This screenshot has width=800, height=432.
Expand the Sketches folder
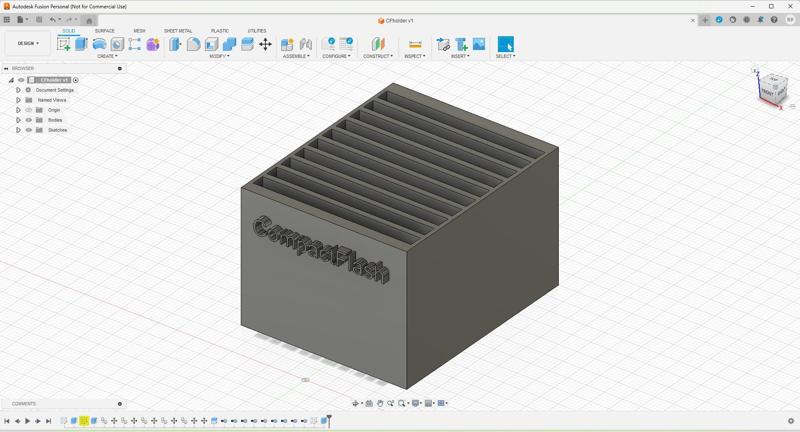point(18,130)
